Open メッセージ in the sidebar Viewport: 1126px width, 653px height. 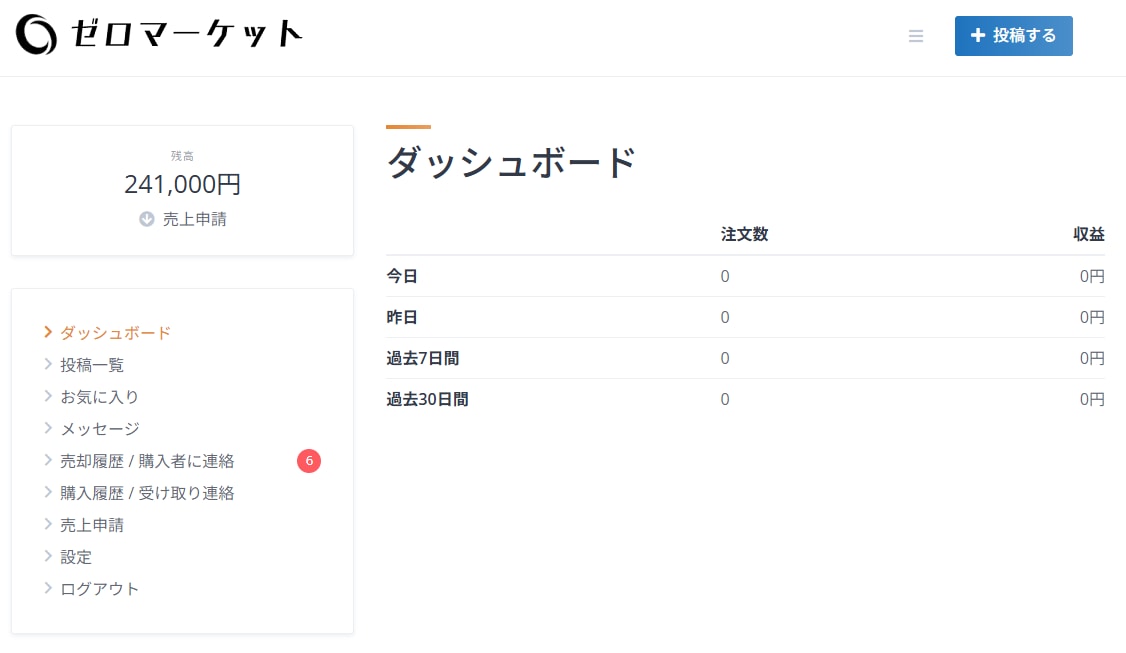tap(100, 429)
